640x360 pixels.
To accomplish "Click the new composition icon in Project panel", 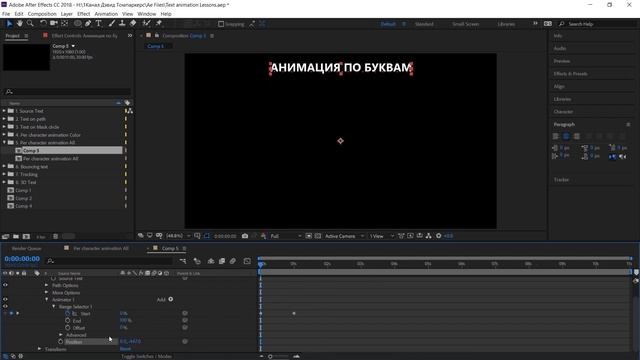I will click(x=26, y=236).
